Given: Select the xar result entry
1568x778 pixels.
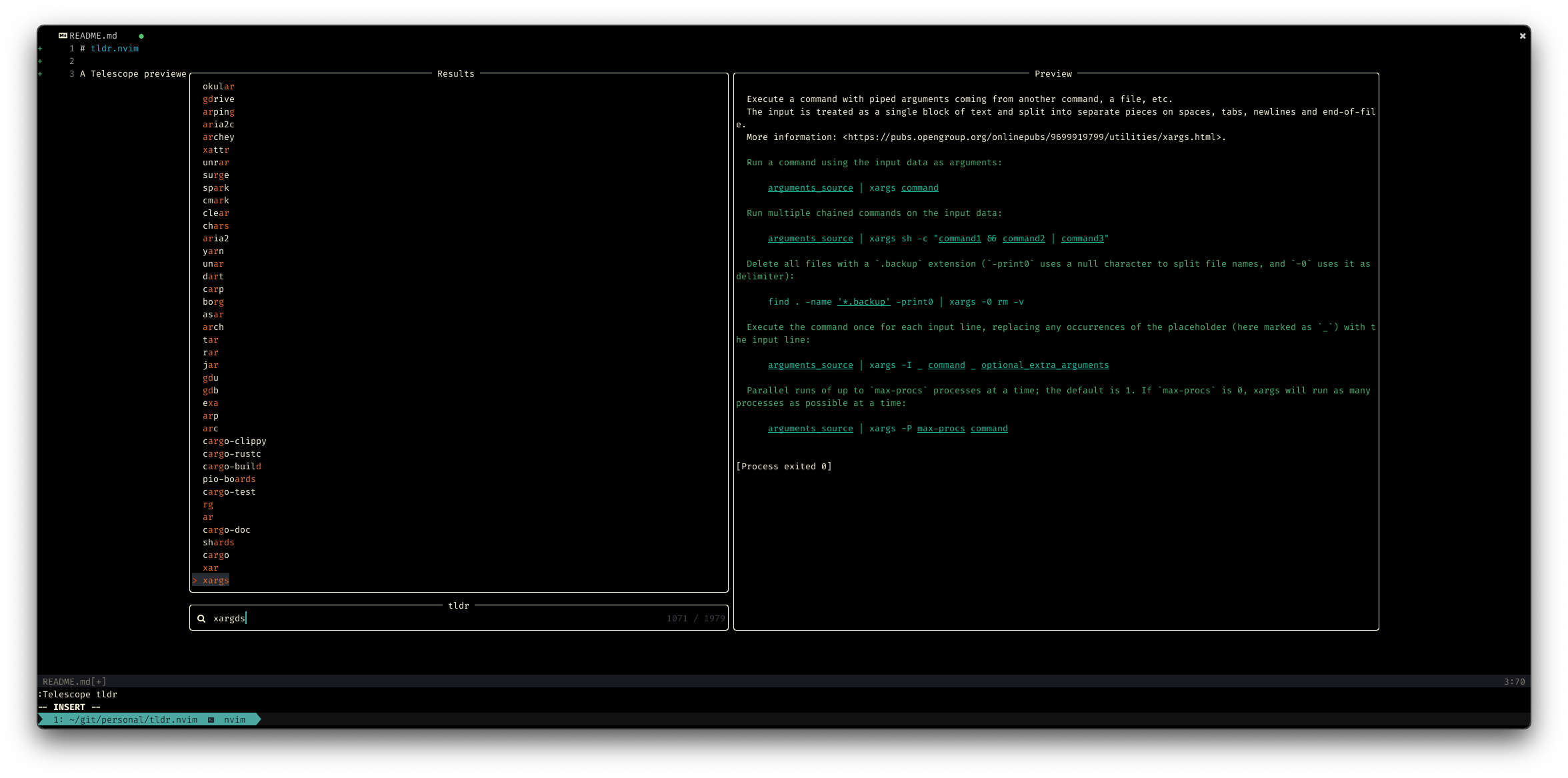Looking at the screenshot, I should coord(211,568).
